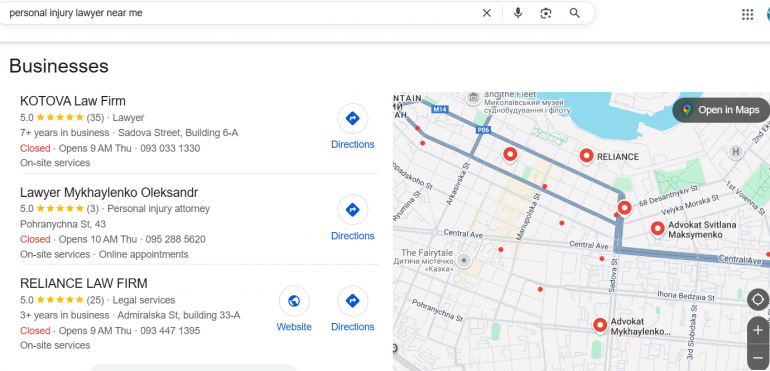Click the P06 road shield on the map
The width and height of the screenshot is (770, 371).
click(483, 130)
